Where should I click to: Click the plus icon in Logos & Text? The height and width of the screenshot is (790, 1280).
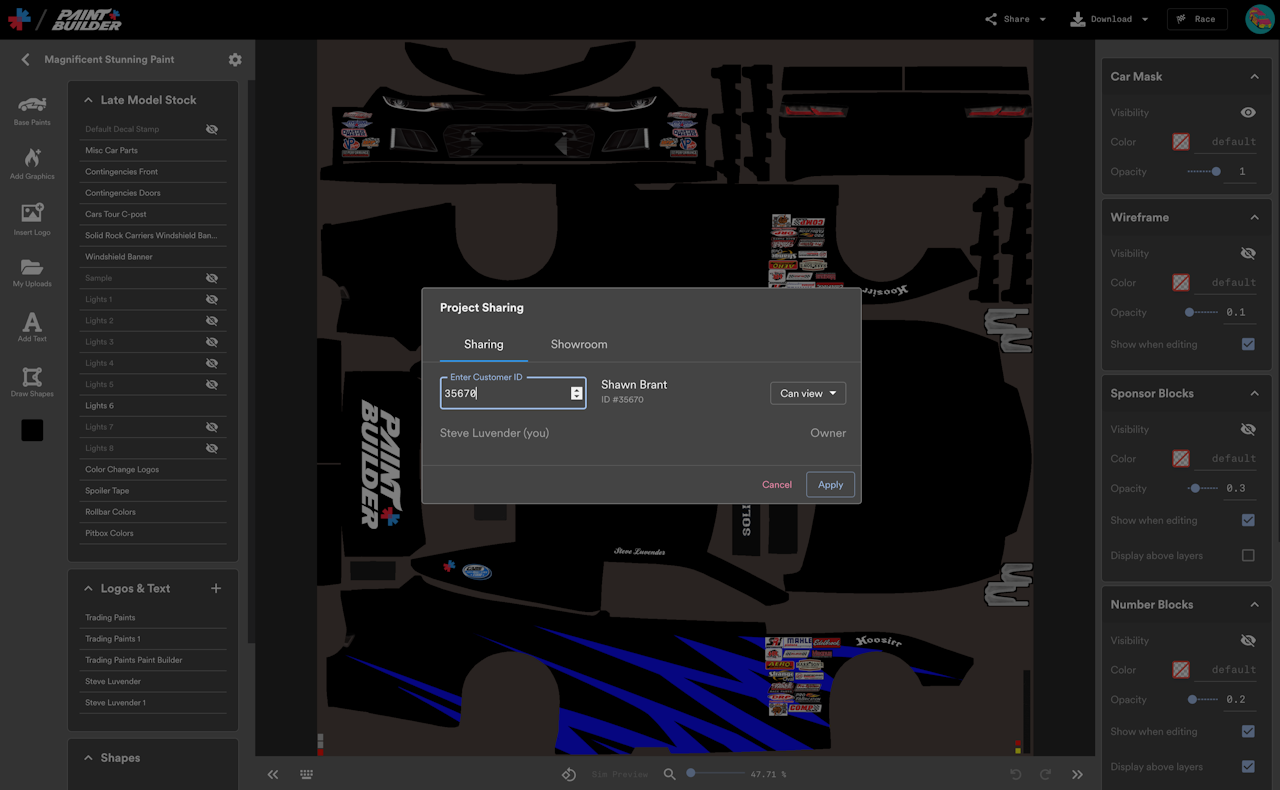[216, 589]
